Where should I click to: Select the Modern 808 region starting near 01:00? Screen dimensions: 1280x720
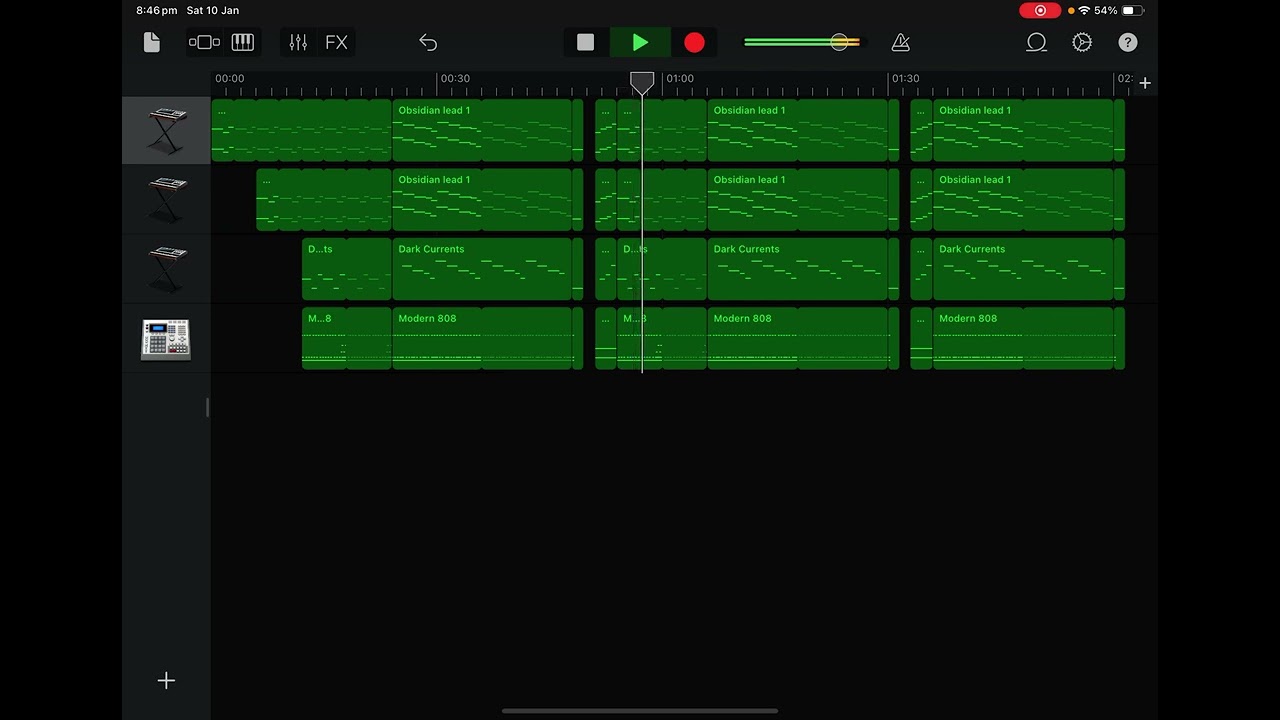coord(797,338)
